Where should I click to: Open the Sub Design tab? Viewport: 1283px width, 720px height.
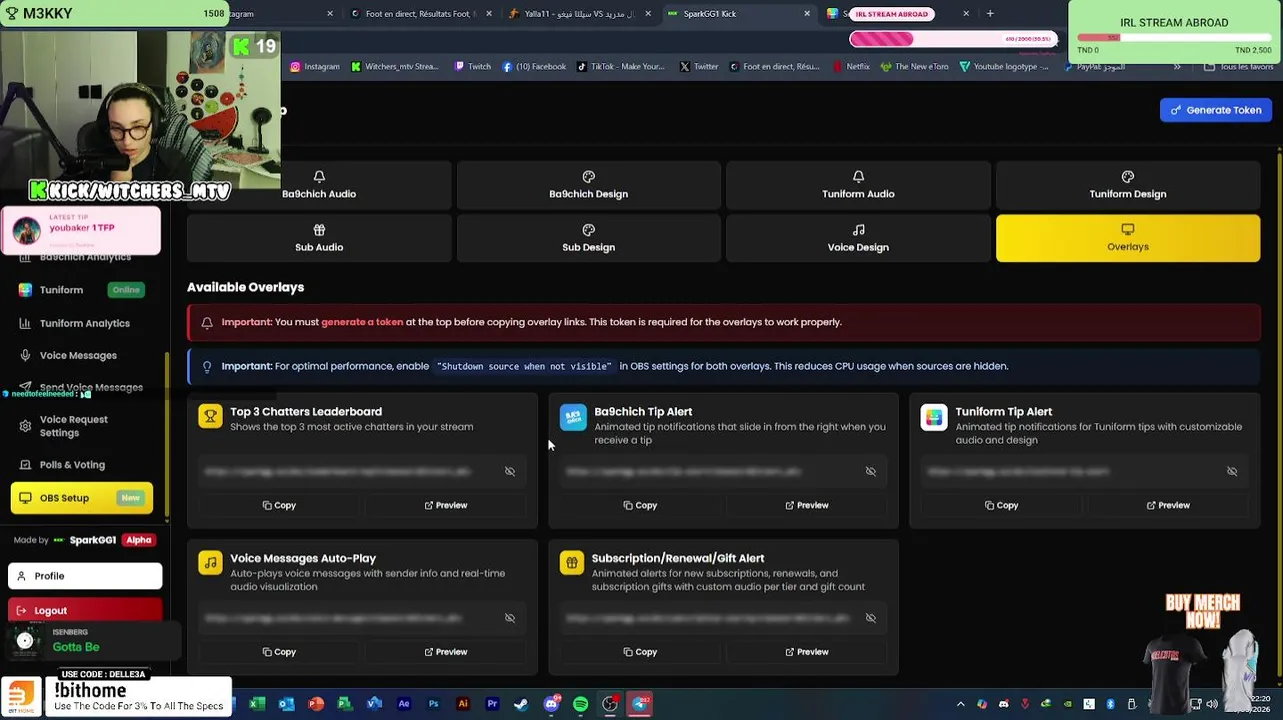(588, 238)
